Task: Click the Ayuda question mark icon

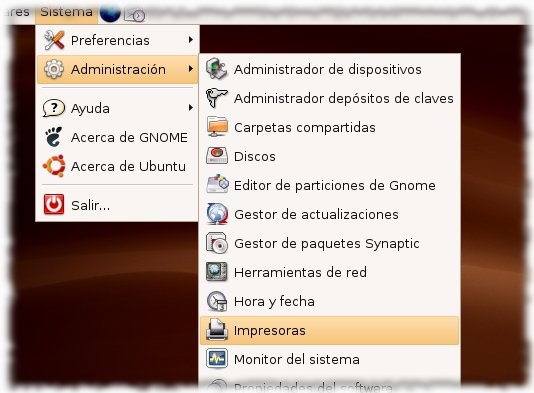Action: 54,108
